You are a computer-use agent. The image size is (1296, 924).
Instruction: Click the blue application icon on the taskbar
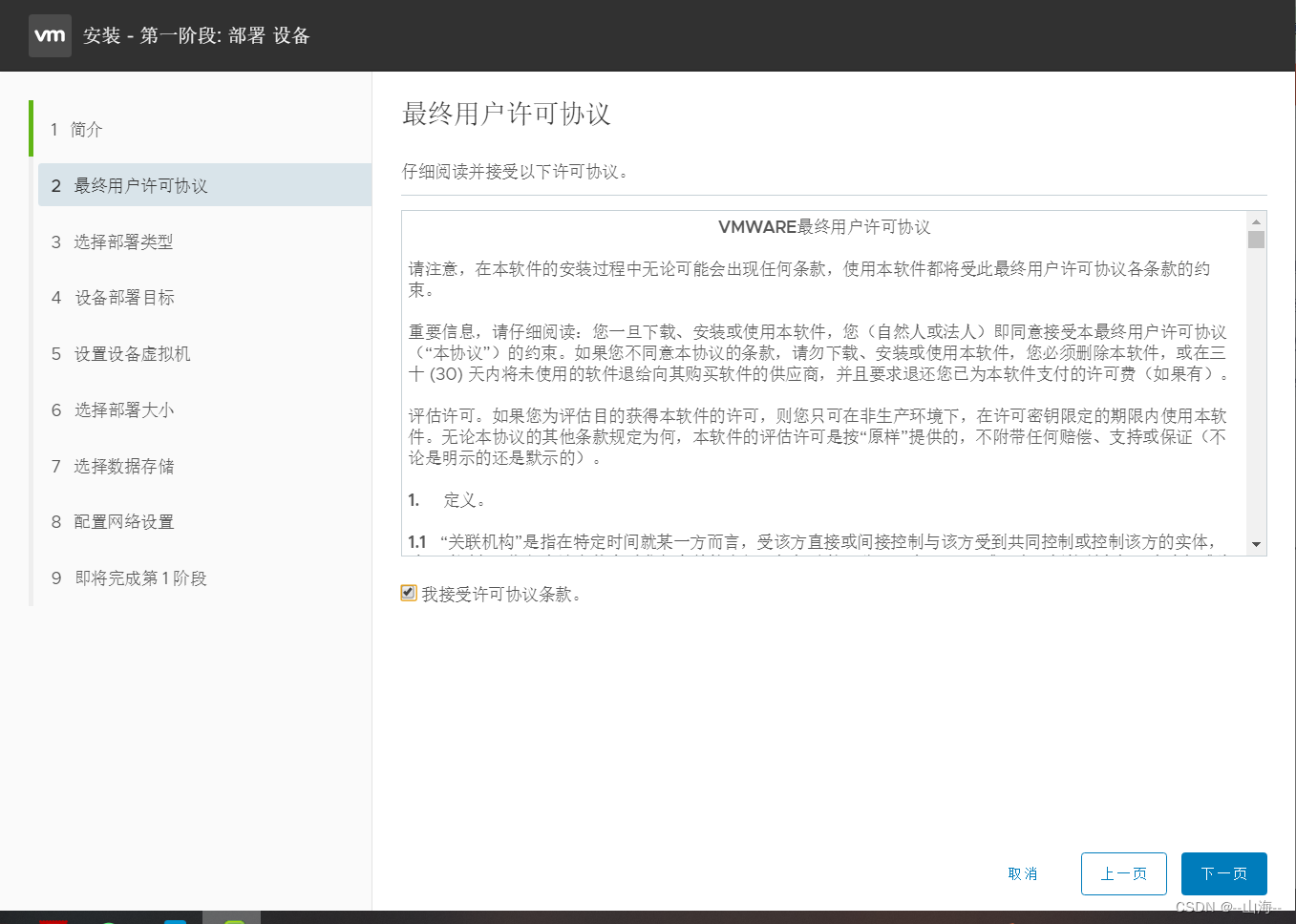tap(175, 919)
